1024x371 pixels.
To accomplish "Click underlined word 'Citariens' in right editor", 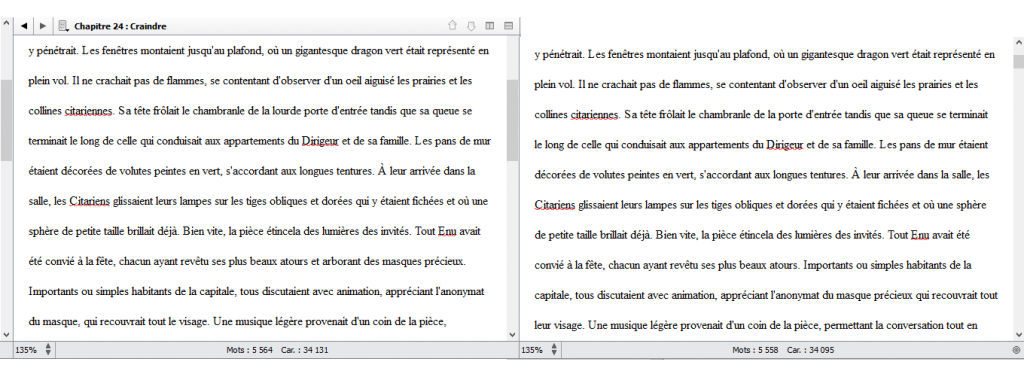I will [x=555, y=205].
